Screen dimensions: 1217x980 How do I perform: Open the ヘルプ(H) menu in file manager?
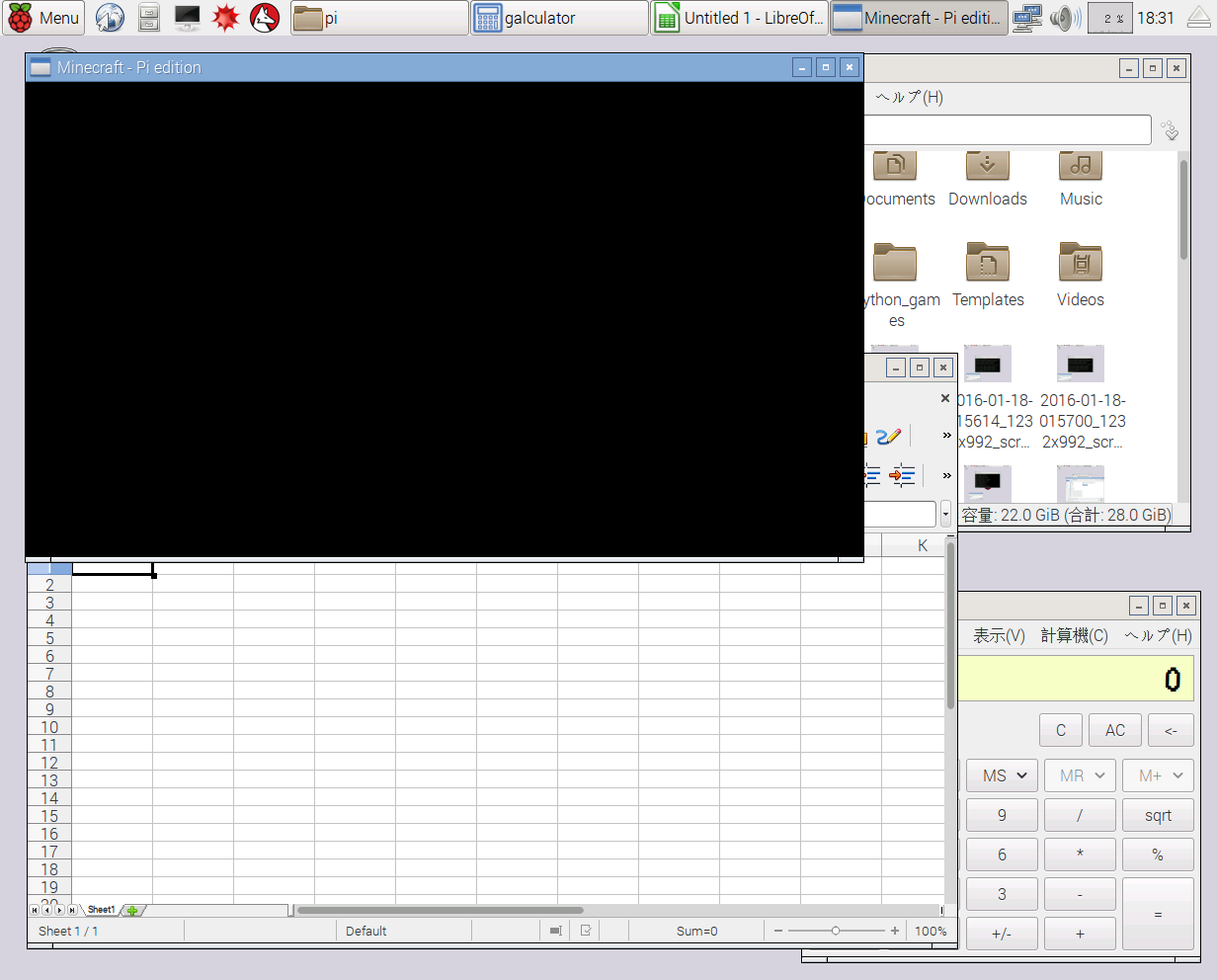(x=909, y=97)
